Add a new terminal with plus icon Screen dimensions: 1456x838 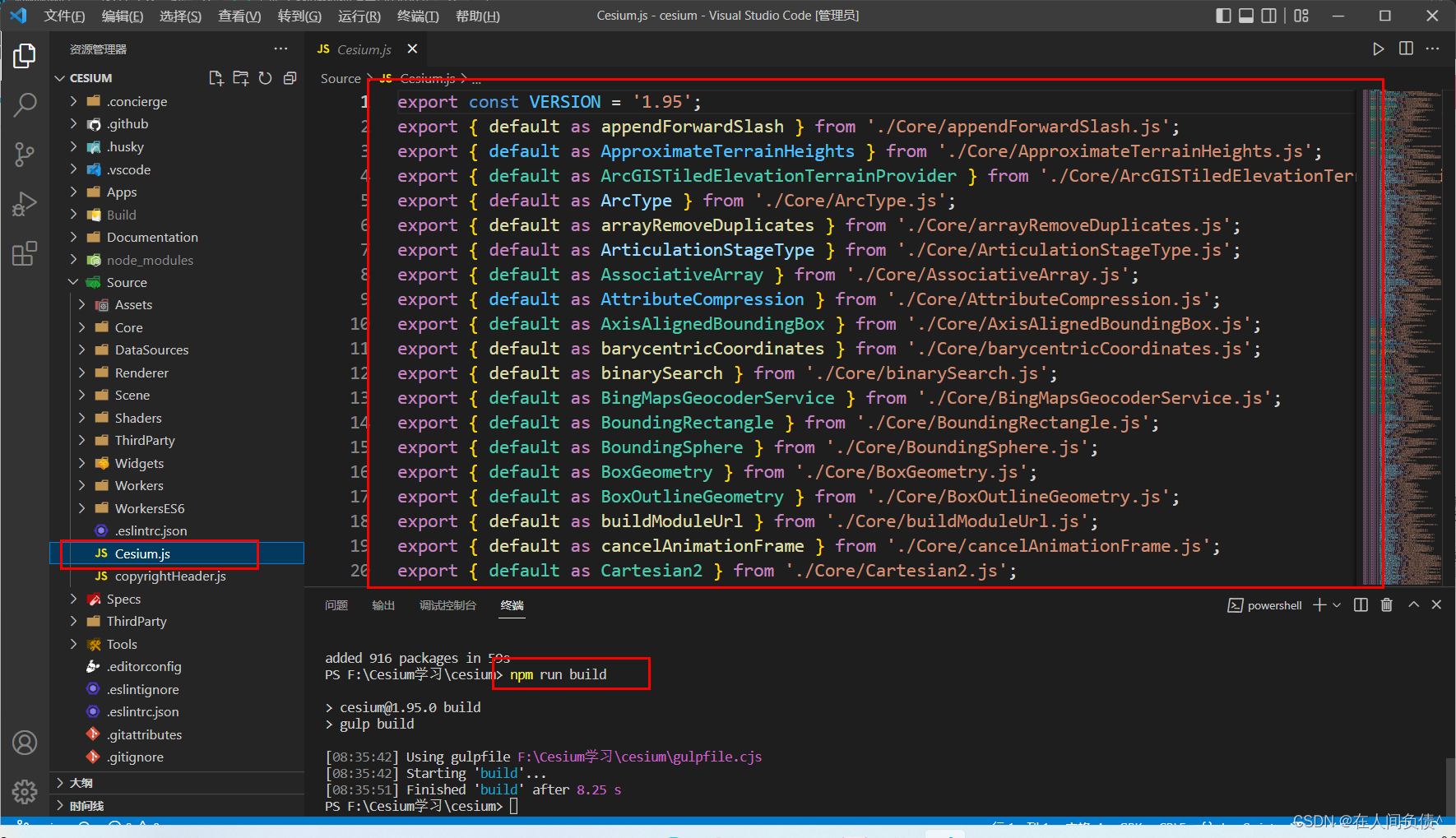point(1319,605)
